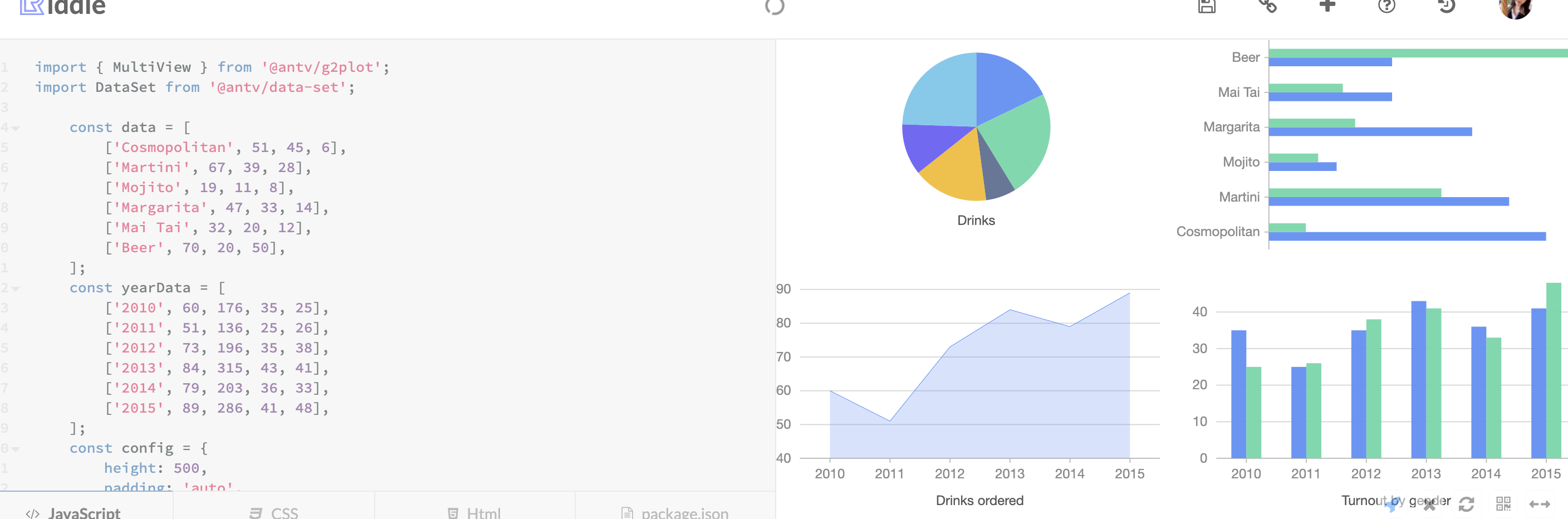This screenshot has width=1568, height=519.
Task: Open version history clock icon
Action: 1446,6
